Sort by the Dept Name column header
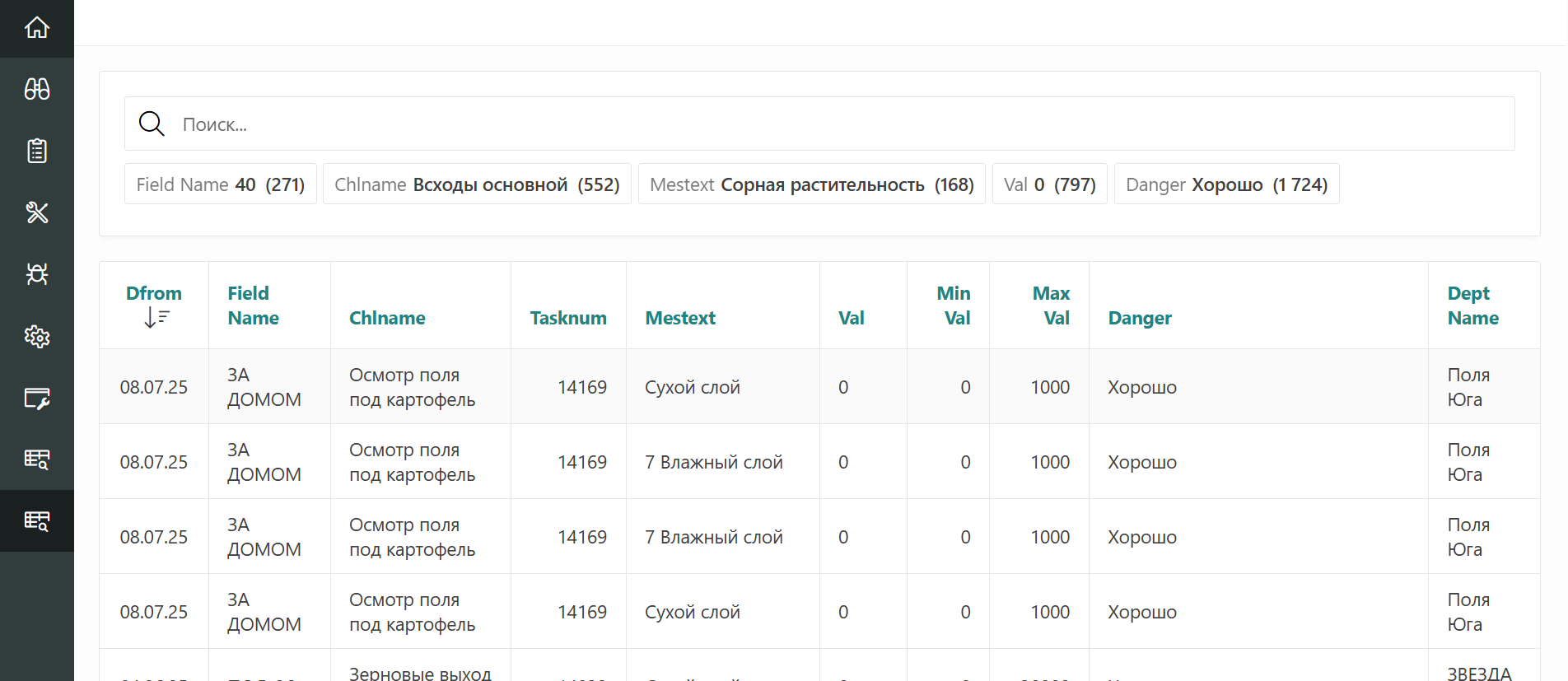Image resolution: width=1568 pixels, height=681 pixels. point(1472,306)
